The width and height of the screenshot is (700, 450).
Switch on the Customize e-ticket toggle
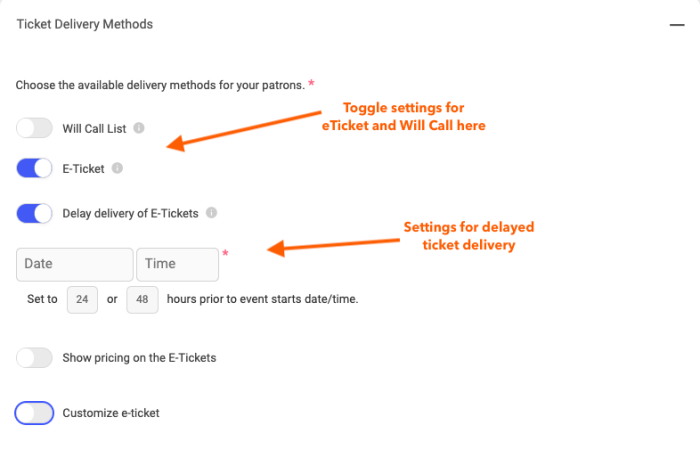(34, 412)
